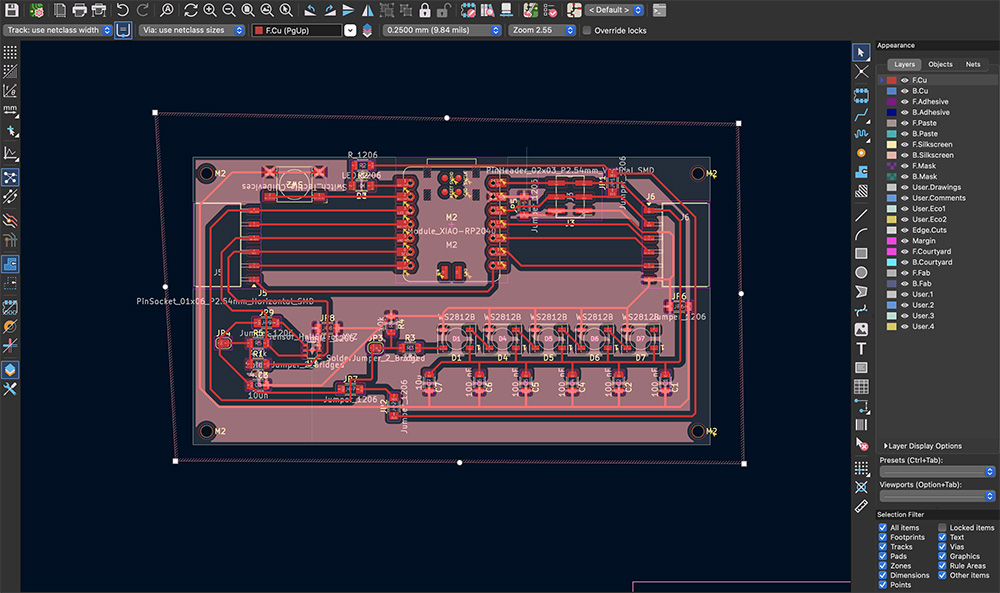The image size is (1000, 593).
Task: Open the grid size 0.2500 mm dropdown
Action: (442, 30)
